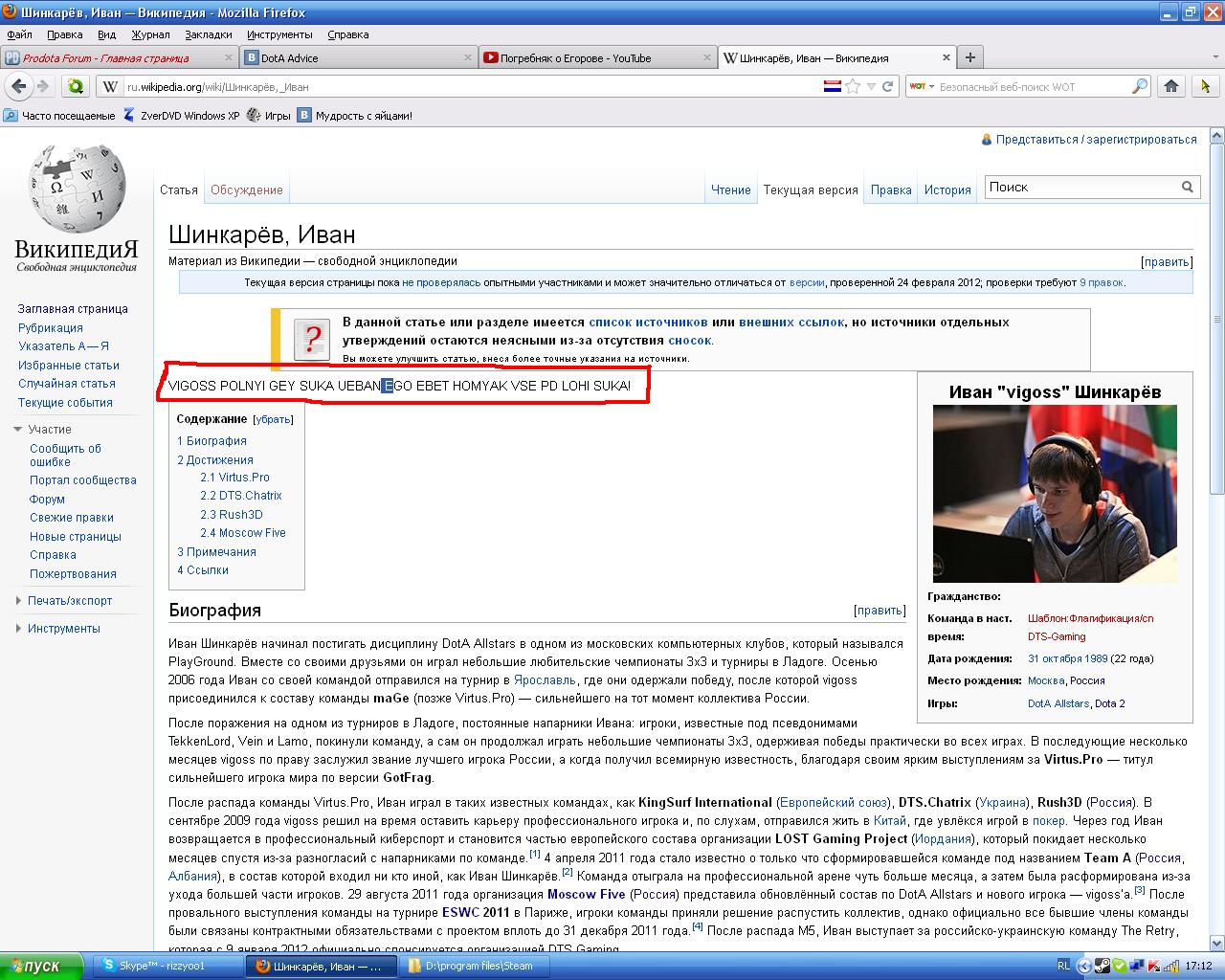Click the Wikipedia globe logo
The image size is (1225, 980).
[x=77, y=189]
